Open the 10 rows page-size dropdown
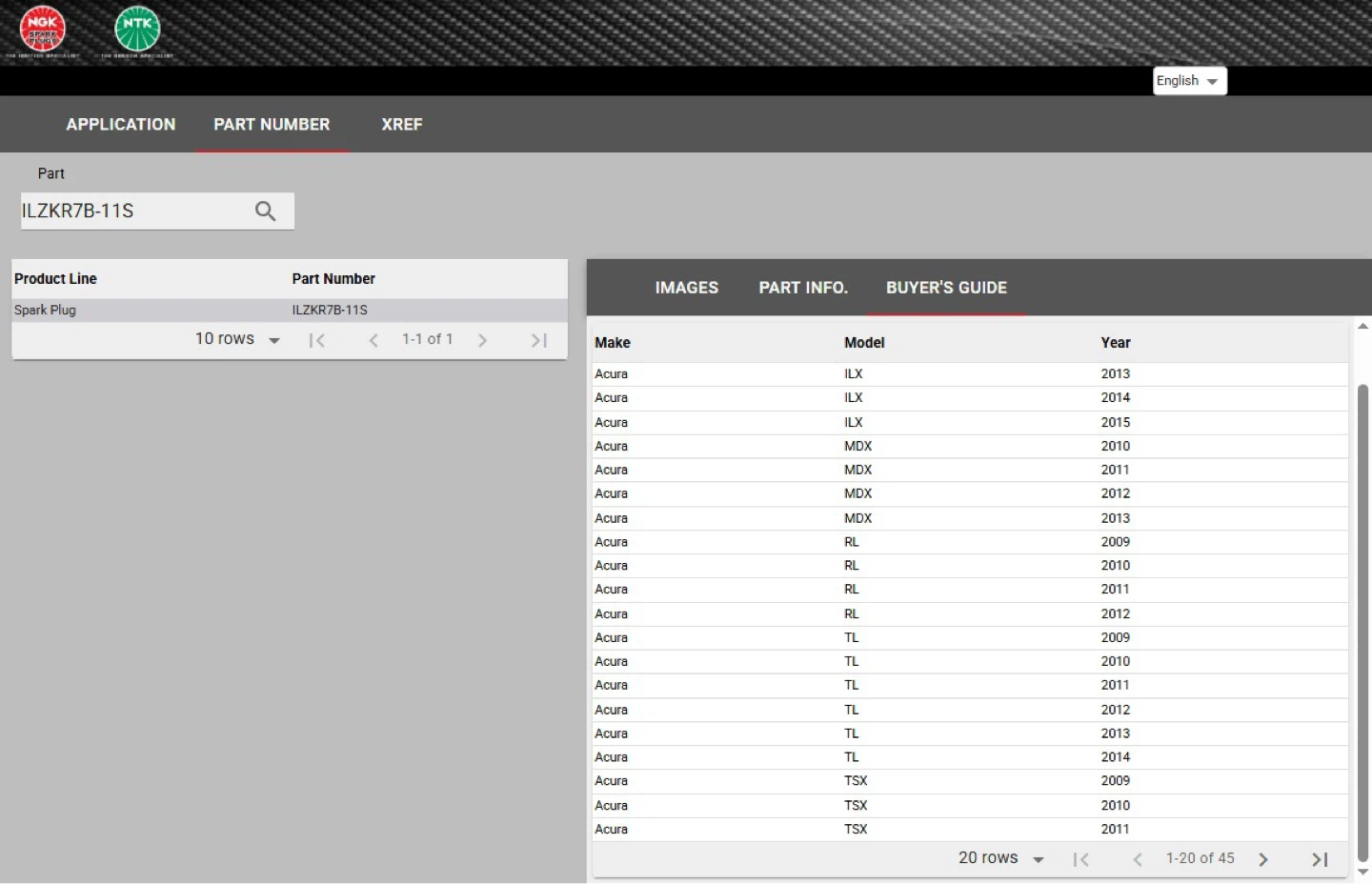This screenshot has height=884, width=1372. click(237, 339)
